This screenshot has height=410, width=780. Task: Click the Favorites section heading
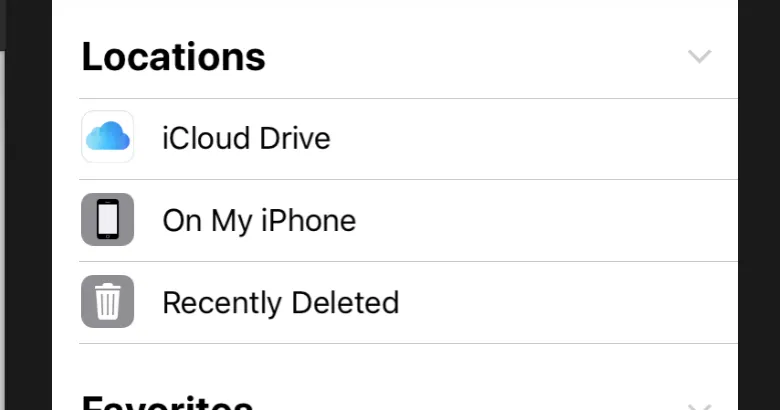tap(166, 402)
